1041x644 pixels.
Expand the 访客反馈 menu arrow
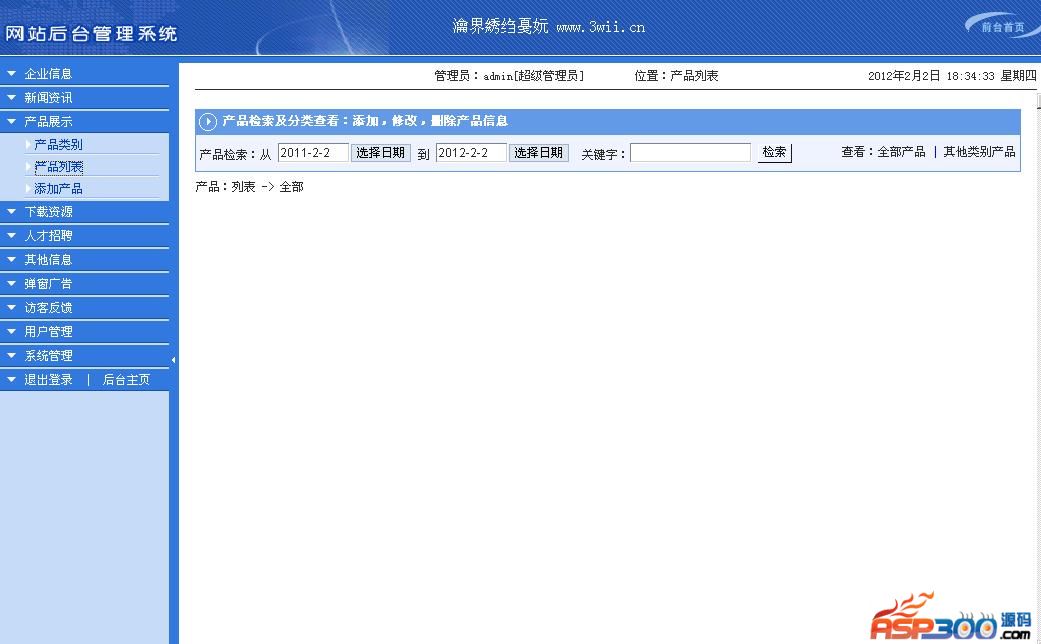pos(11,307)
